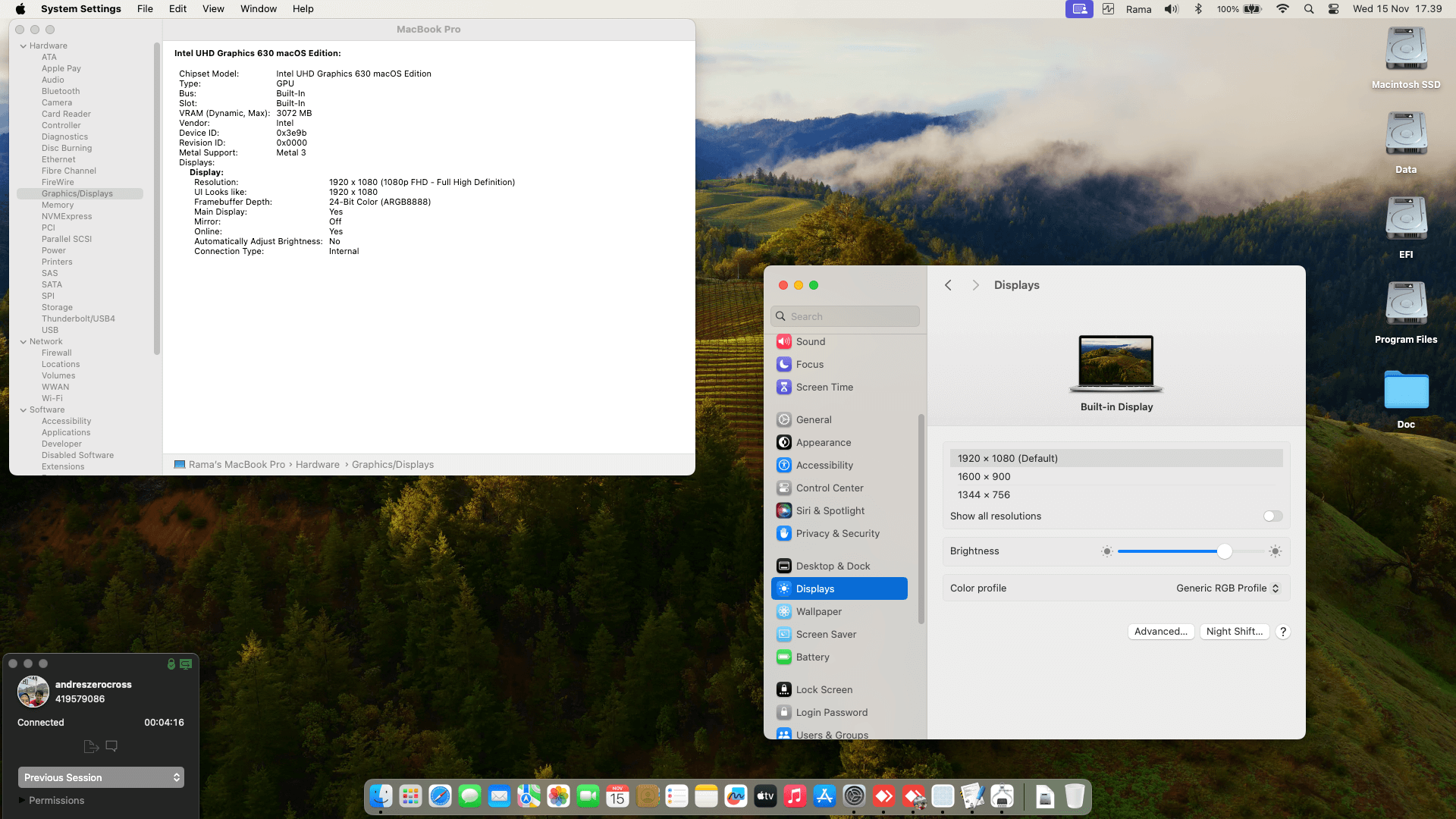Select Memory in System Information sidebar

click(58, 206)
